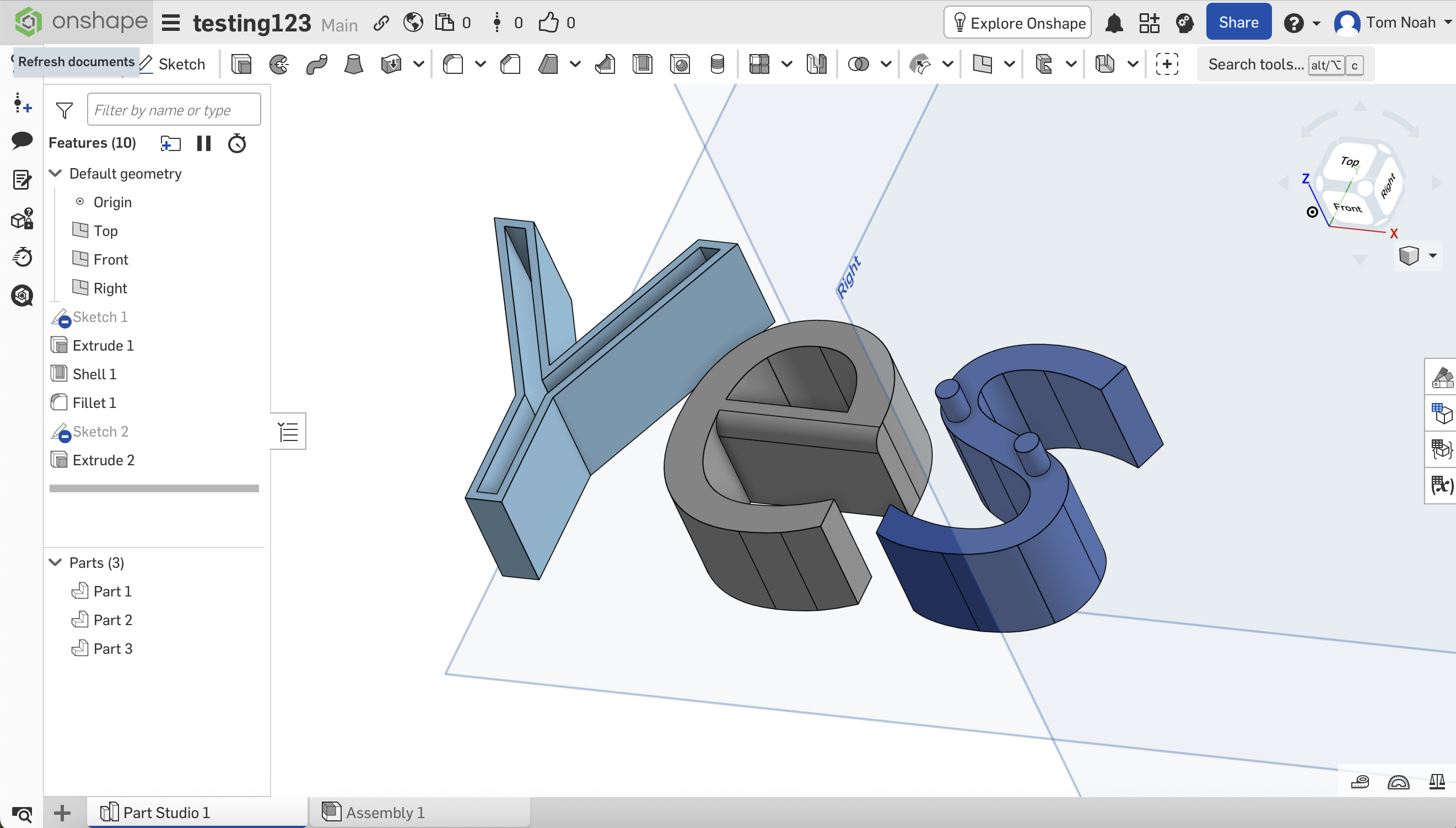The height and width of the screenshot is (828, 1456).
Task: Switch to the Assembly 1 tab
Action: (385, 812)
